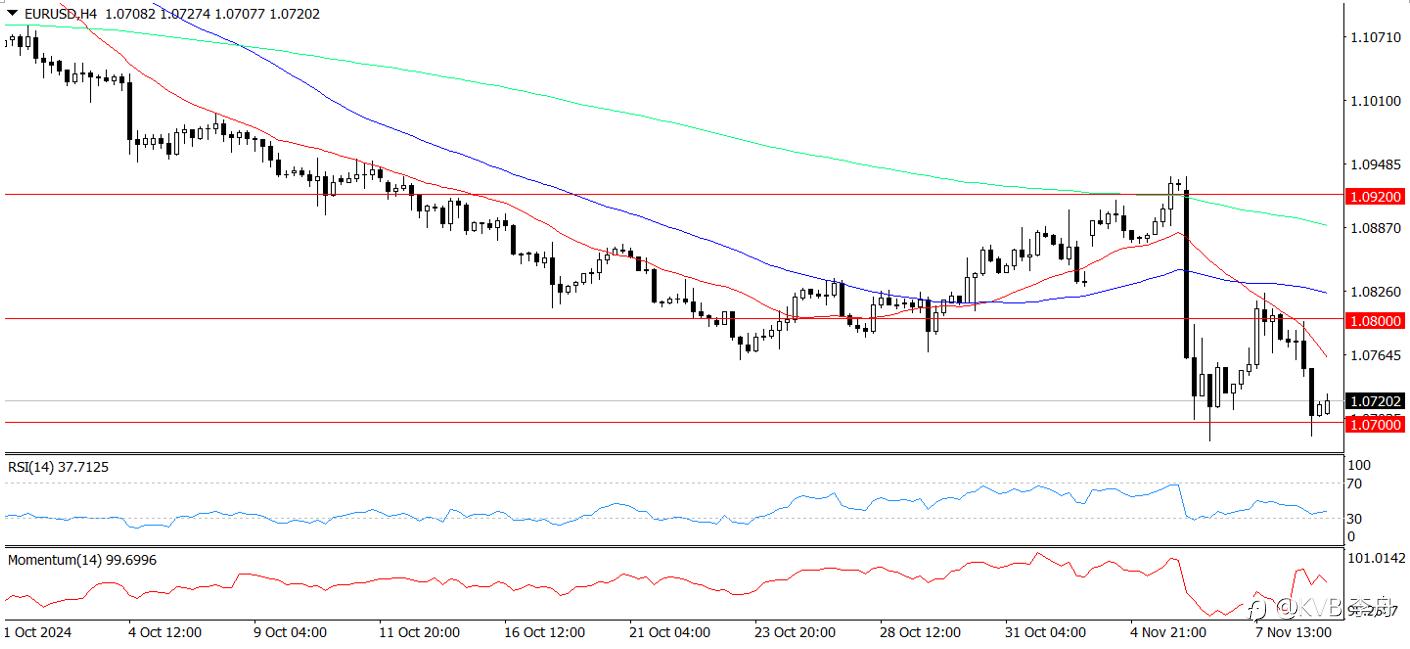Click the 1 Oct 2024 date label
Viewport: 1410px width, 649px height.
click(x=39, y=633)
